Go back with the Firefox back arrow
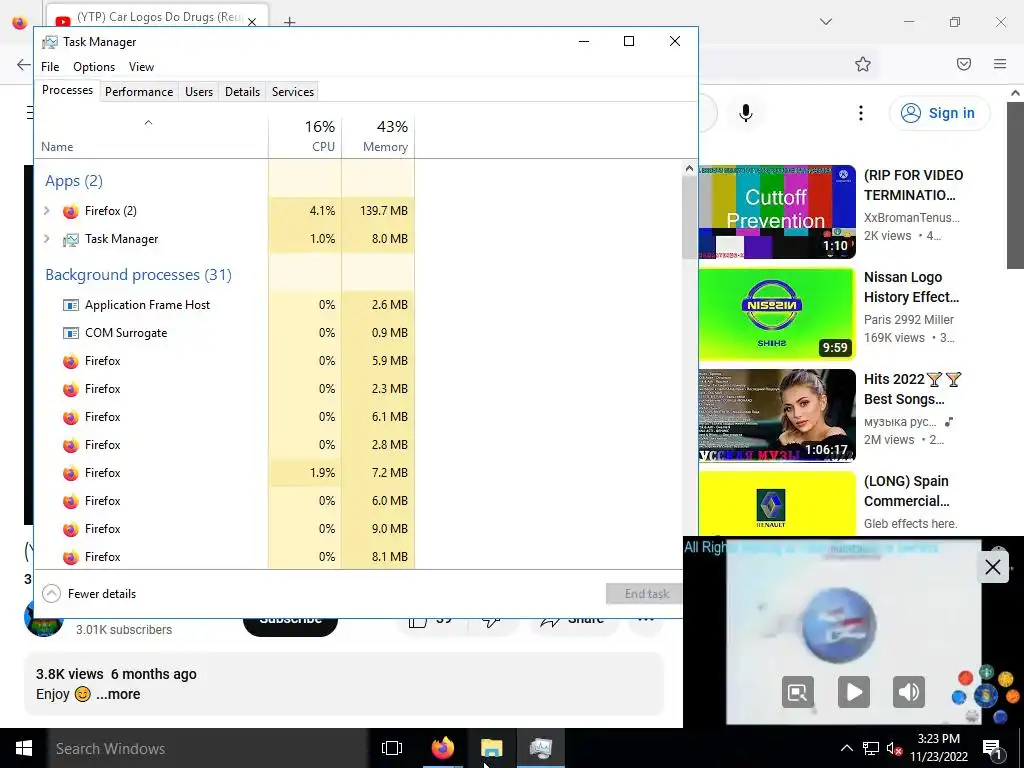 click(24, 64)
